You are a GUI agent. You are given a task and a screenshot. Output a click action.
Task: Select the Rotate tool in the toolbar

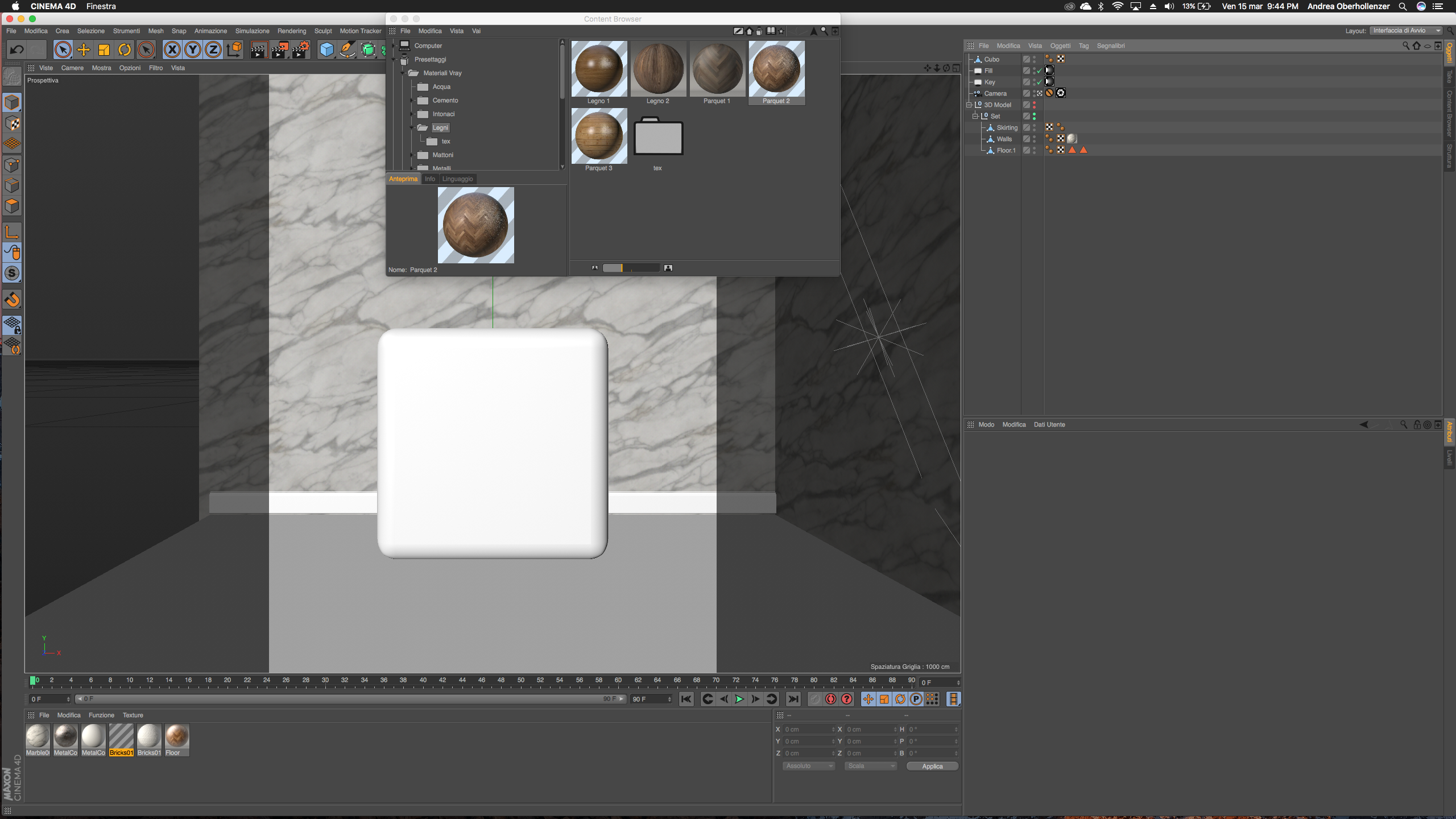pos(125,50)
